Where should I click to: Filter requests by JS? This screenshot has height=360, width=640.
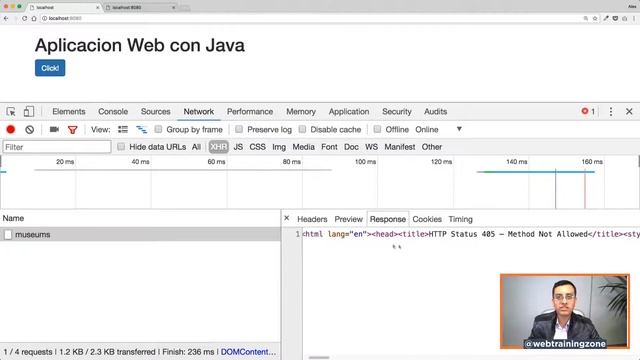click(238, 147)
